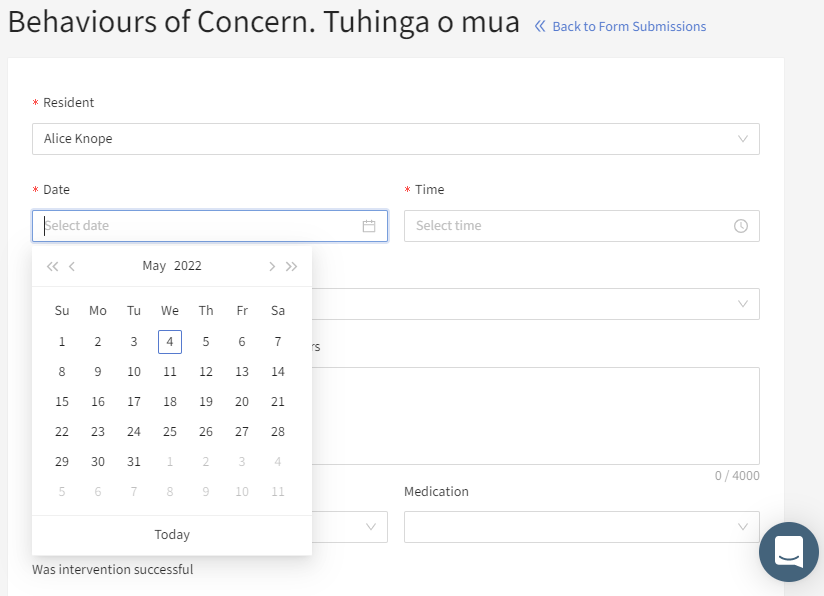Select 2022 year label in calendar header
This screenshot has height=596, width=824.
[x=188, y=266]
